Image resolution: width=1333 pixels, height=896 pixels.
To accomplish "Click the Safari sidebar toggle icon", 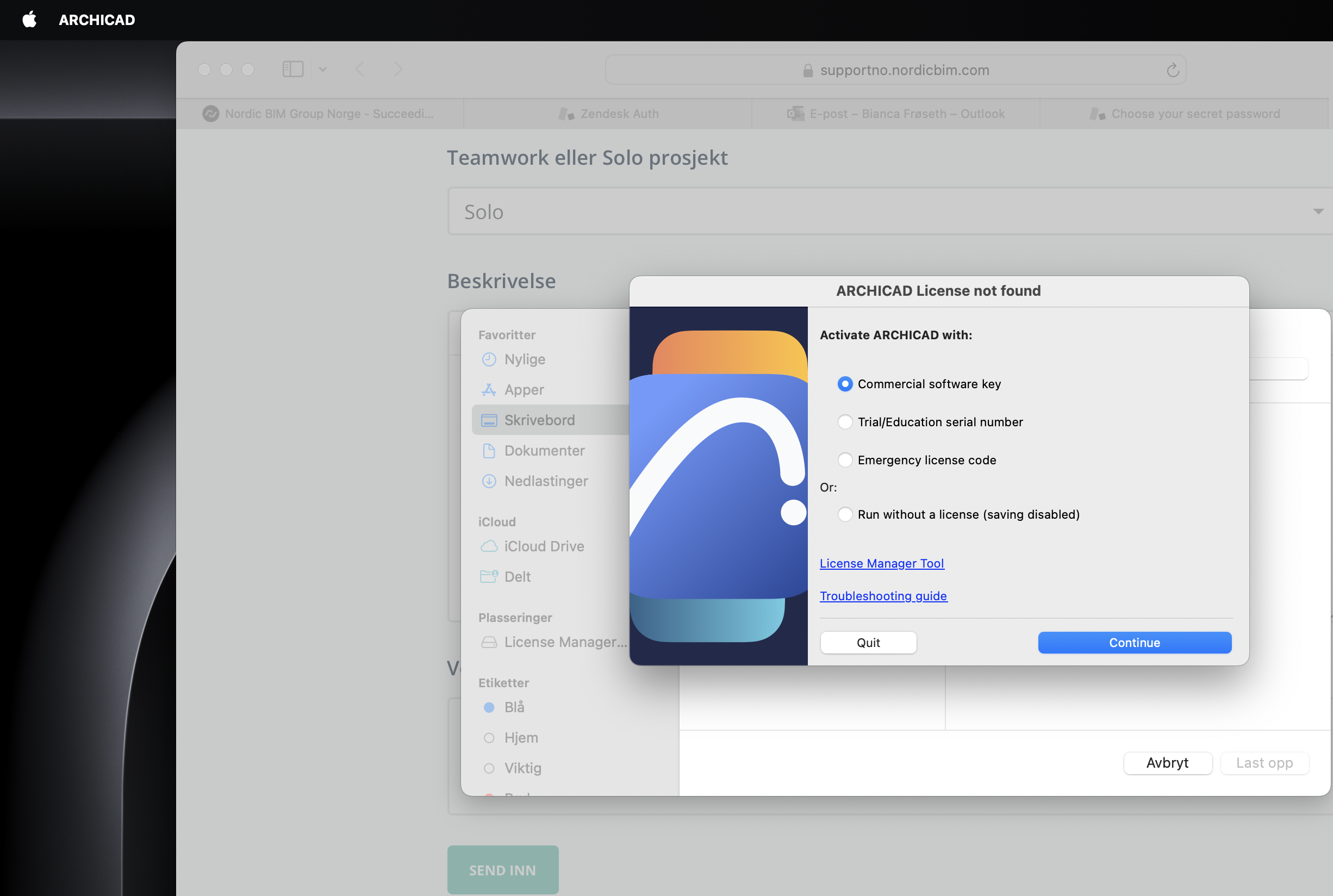I will pos(292,69).
